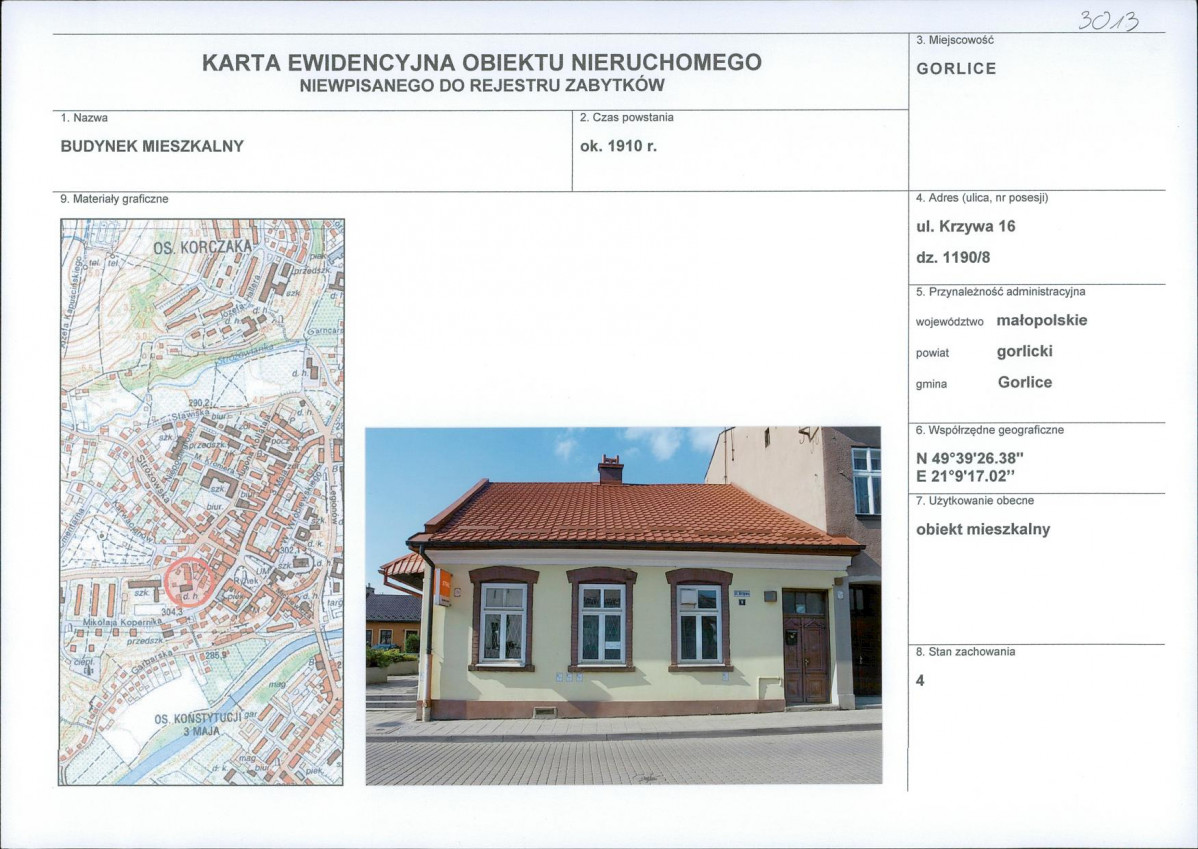Click the wooden entrance door in the photo

806,646
